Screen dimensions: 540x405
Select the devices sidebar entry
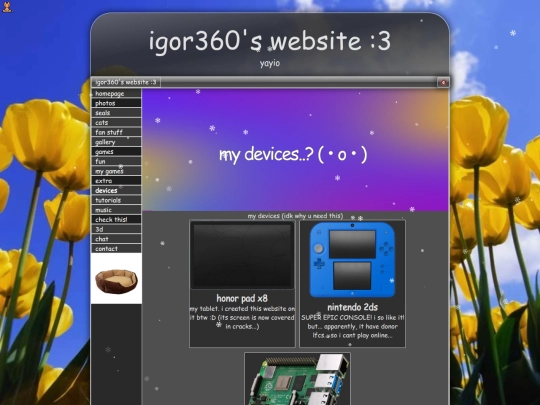click(116, 190)
